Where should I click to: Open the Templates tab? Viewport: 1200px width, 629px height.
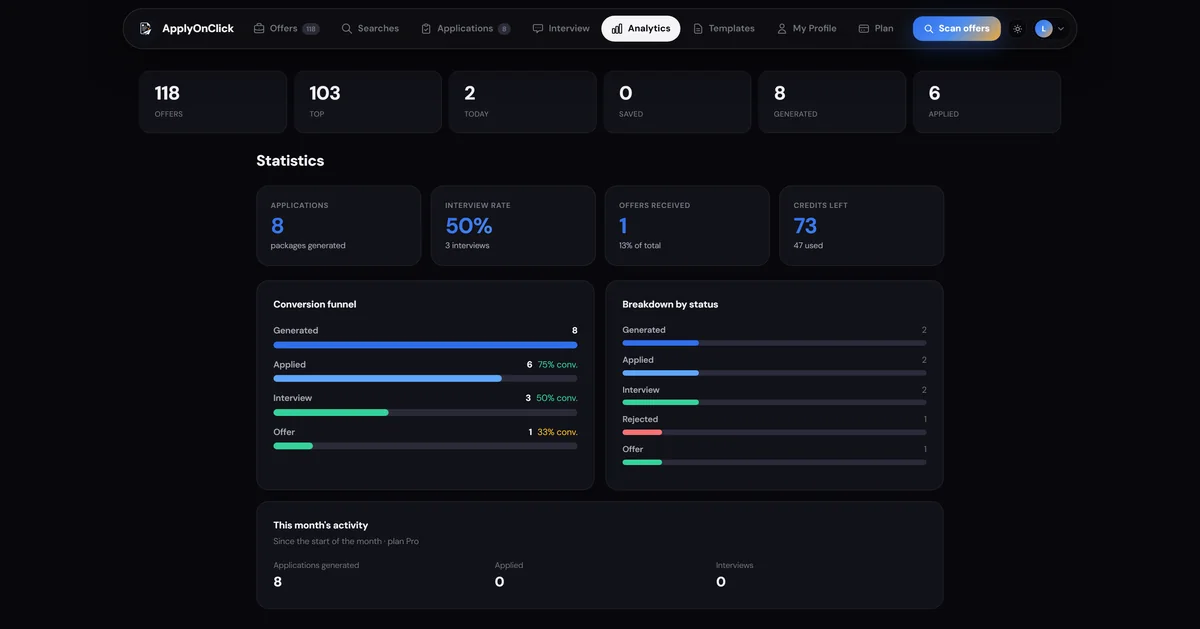pos(724,29)
